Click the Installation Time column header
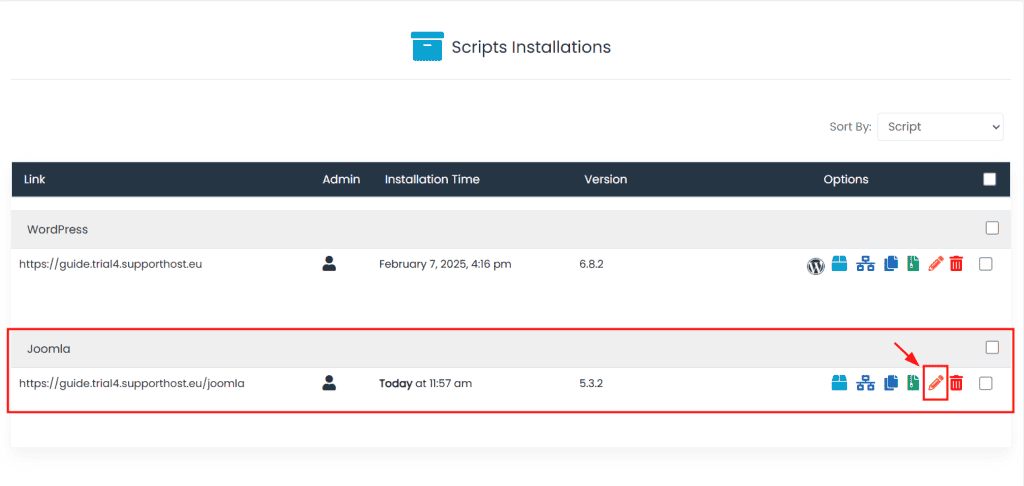Viewport: 1024px width, 486px height. pyautogui.click(x=432, y=180)
